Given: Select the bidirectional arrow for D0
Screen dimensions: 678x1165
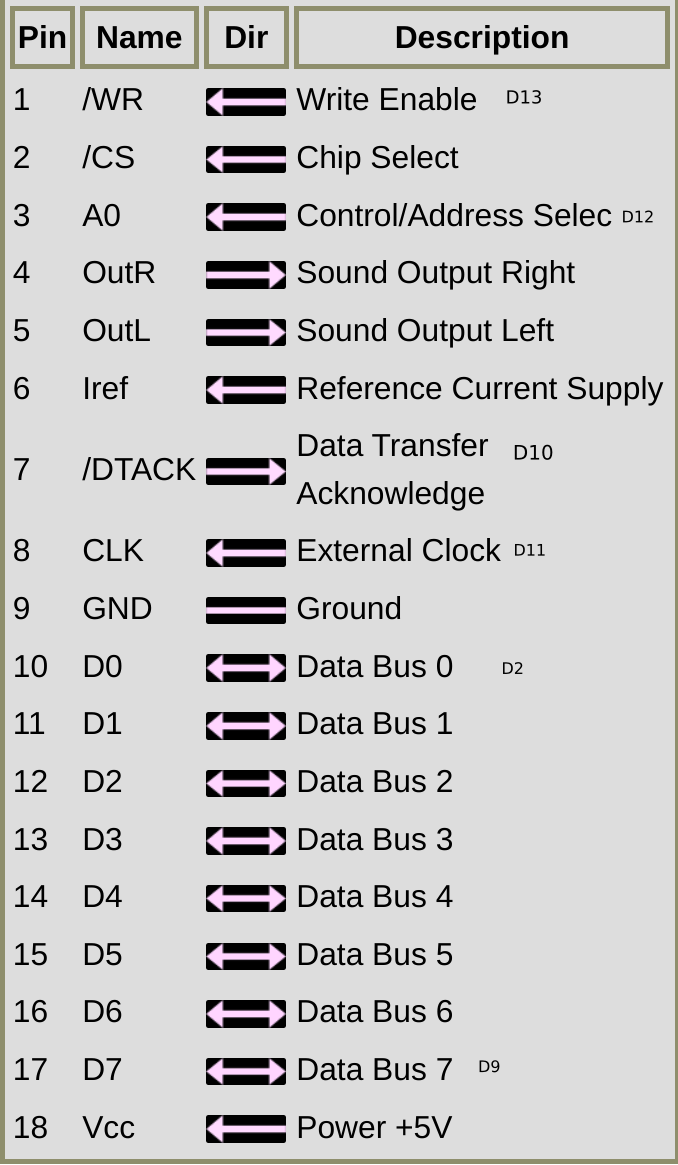Looking at the screenshot, I should 246,668.
